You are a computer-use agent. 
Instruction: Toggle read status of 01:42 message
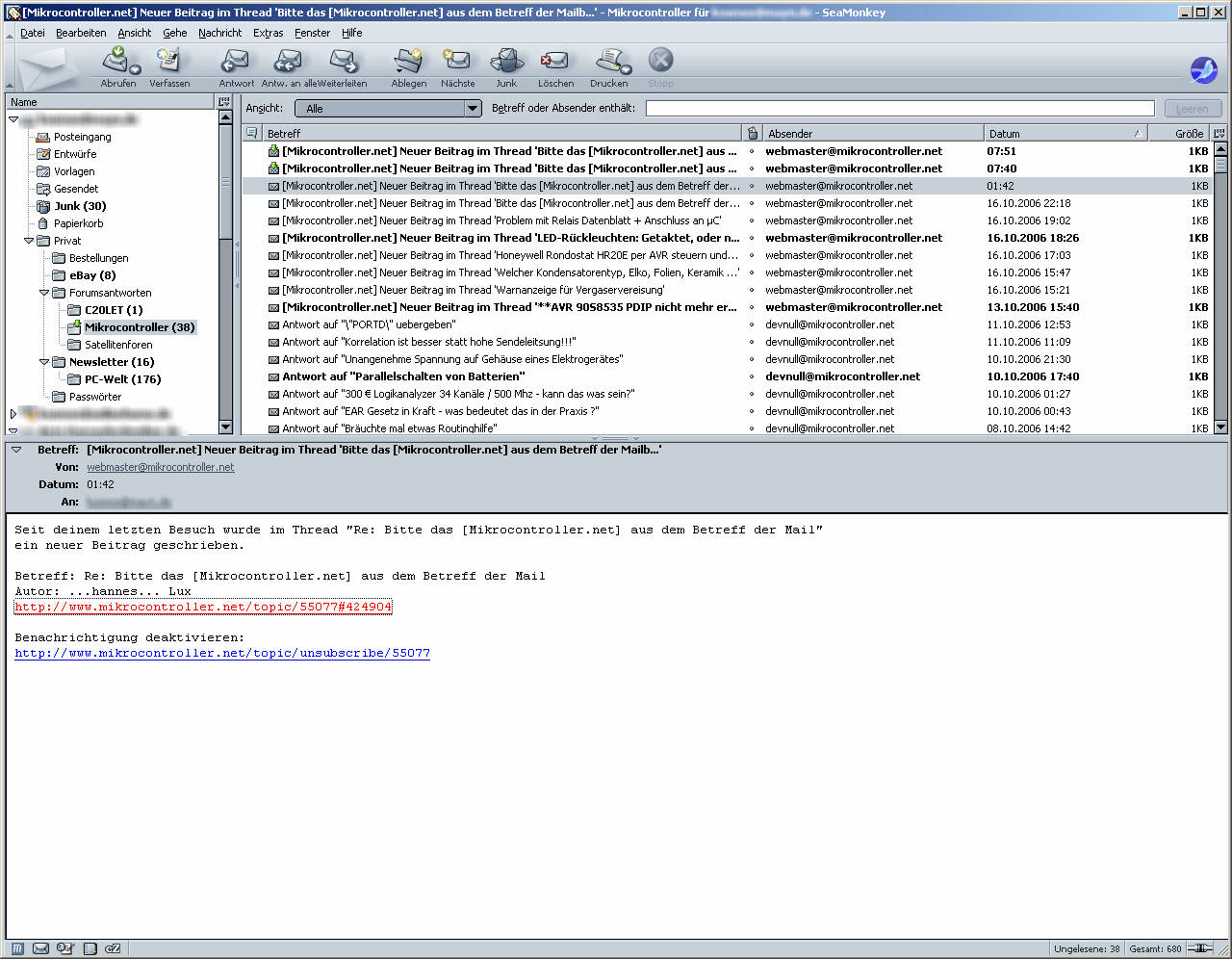[x=752, y=186]
